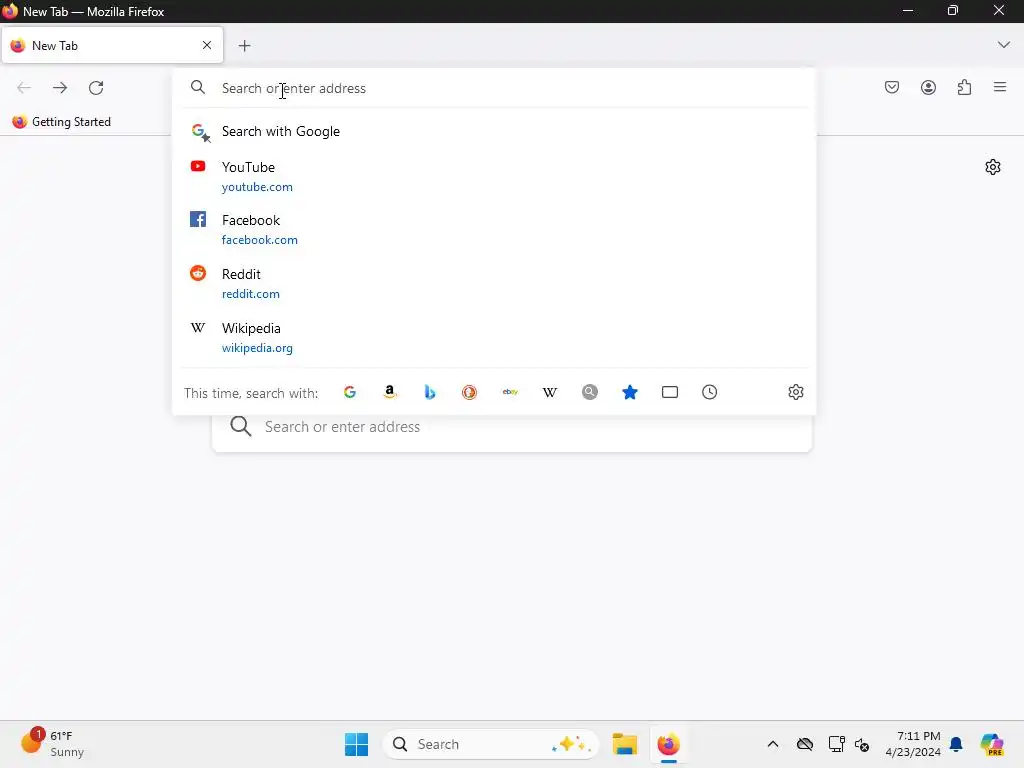Viewport: 1024px width, 768px height.
Task: Expand the list all tabs chevron
Action: (1004, 44)
